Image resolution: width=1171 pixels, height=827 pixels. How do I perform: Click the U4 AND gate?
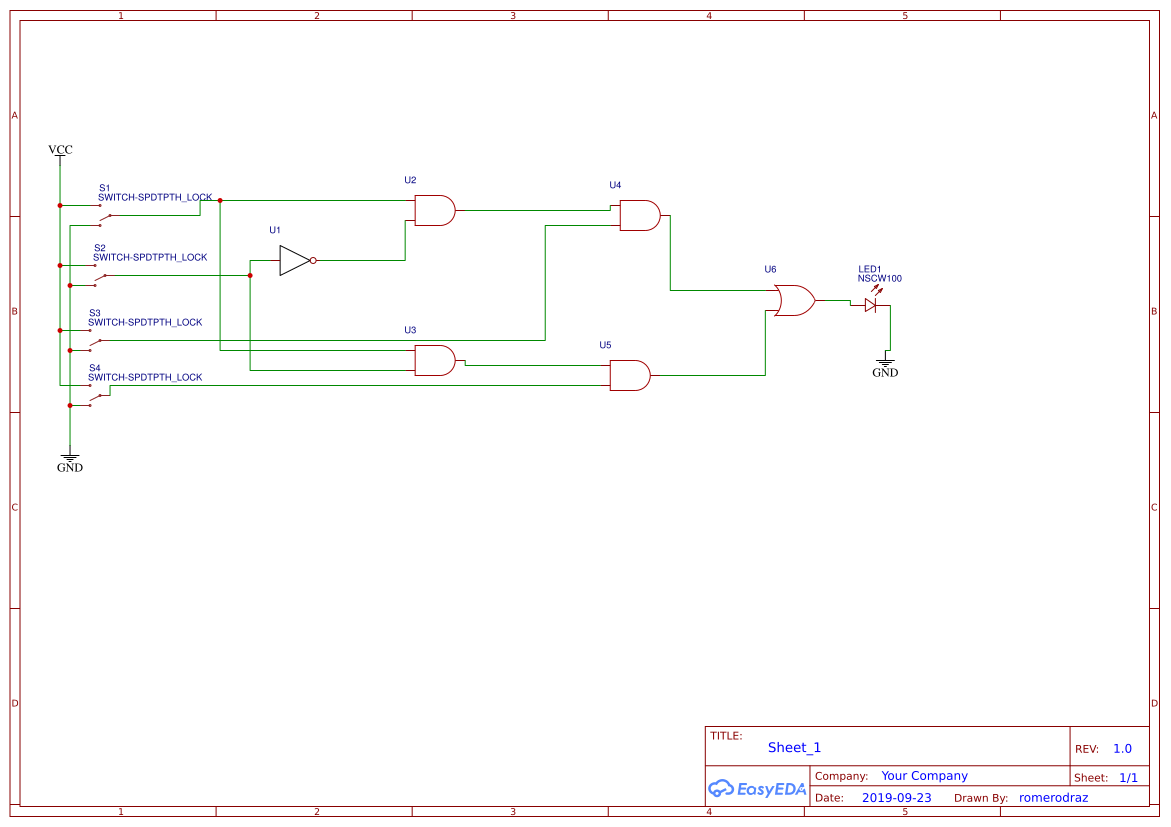[640, 215]
